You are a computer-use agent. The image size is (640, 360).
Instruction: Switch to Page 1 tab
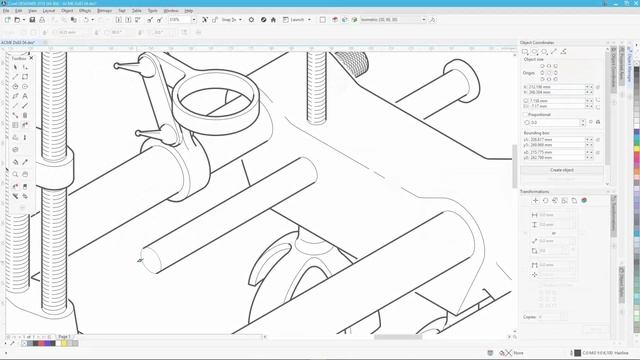pyautogui.click(x=64, y=337)
